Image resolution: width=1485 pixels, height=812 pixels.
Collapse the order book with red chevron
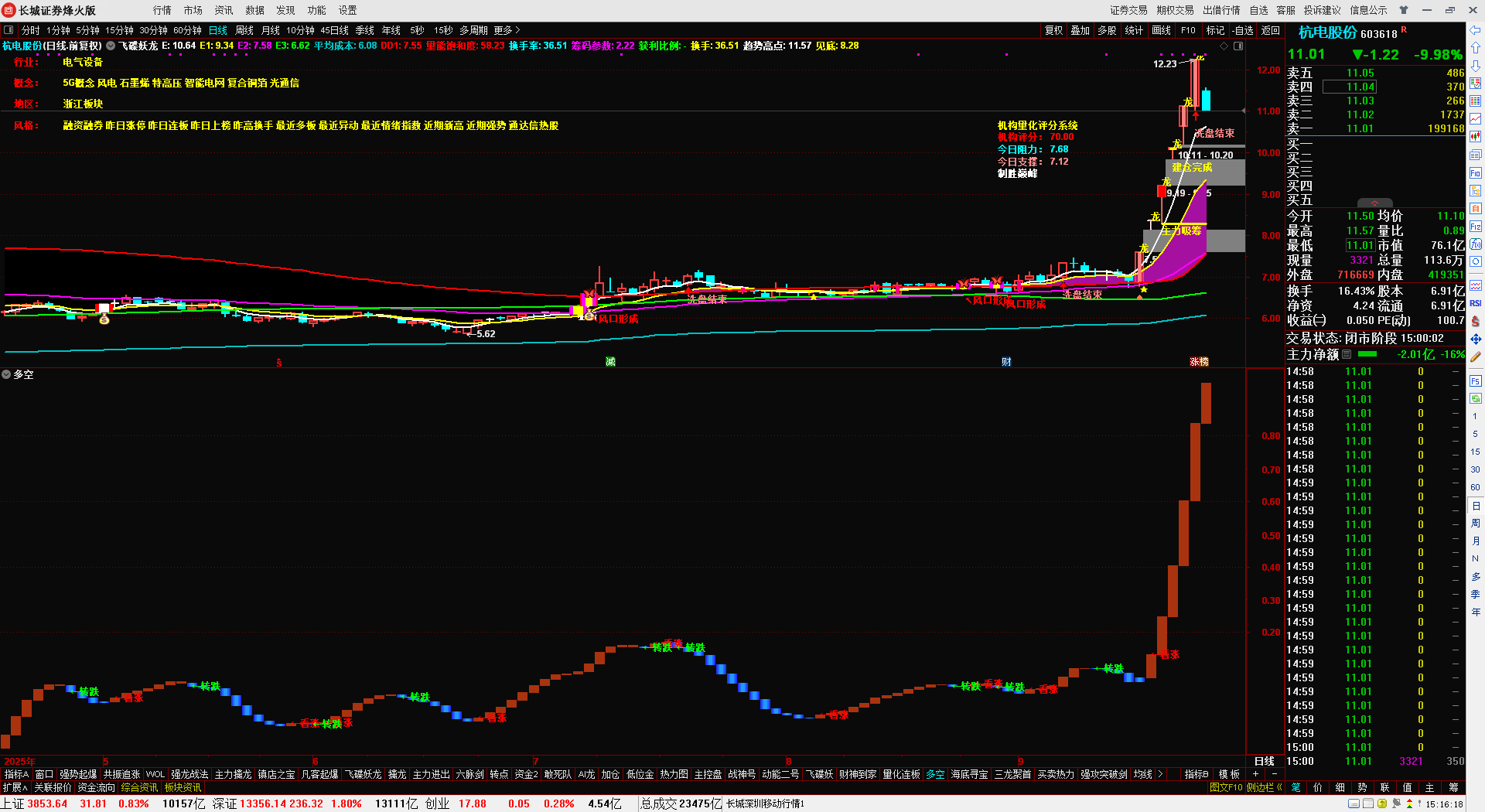(1375, 203)
